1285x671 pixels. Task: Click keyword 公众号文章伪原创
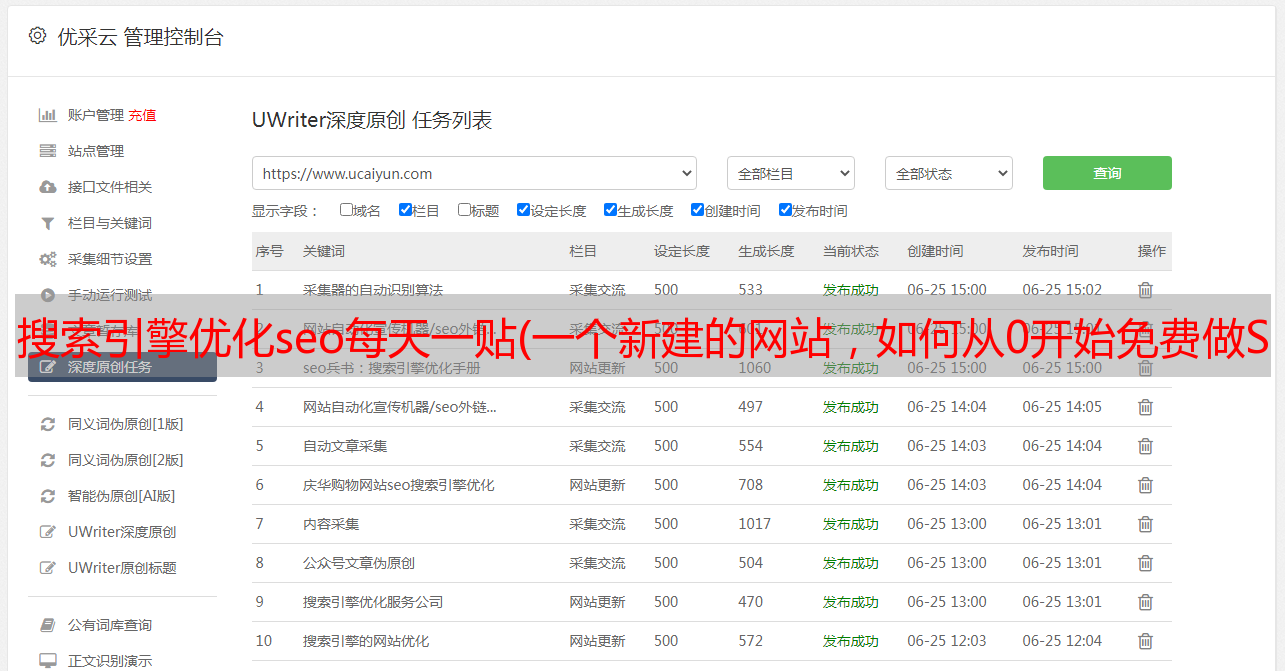[359, 563]
